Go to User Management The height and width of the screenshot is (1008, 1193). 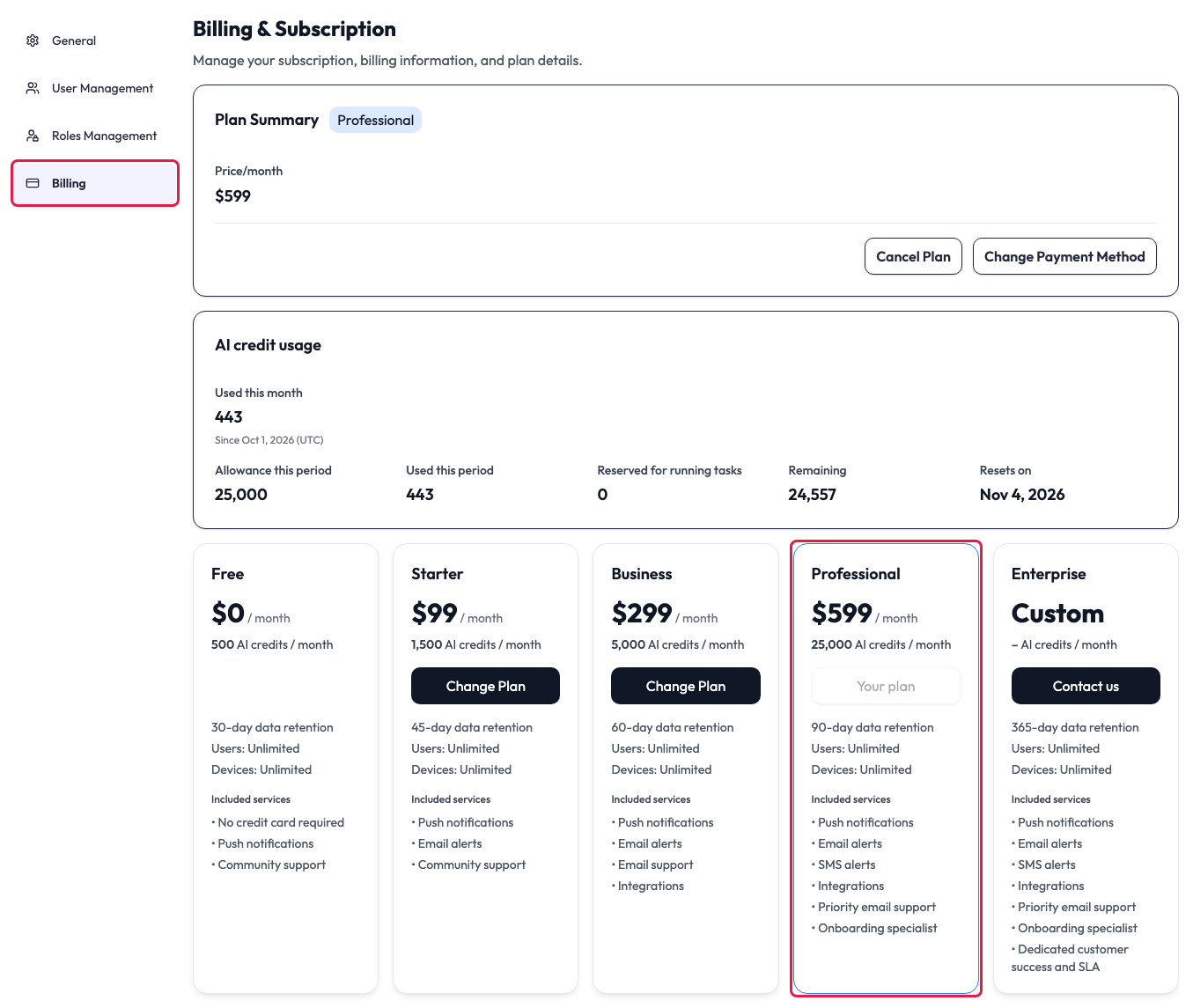pos(95,88)
